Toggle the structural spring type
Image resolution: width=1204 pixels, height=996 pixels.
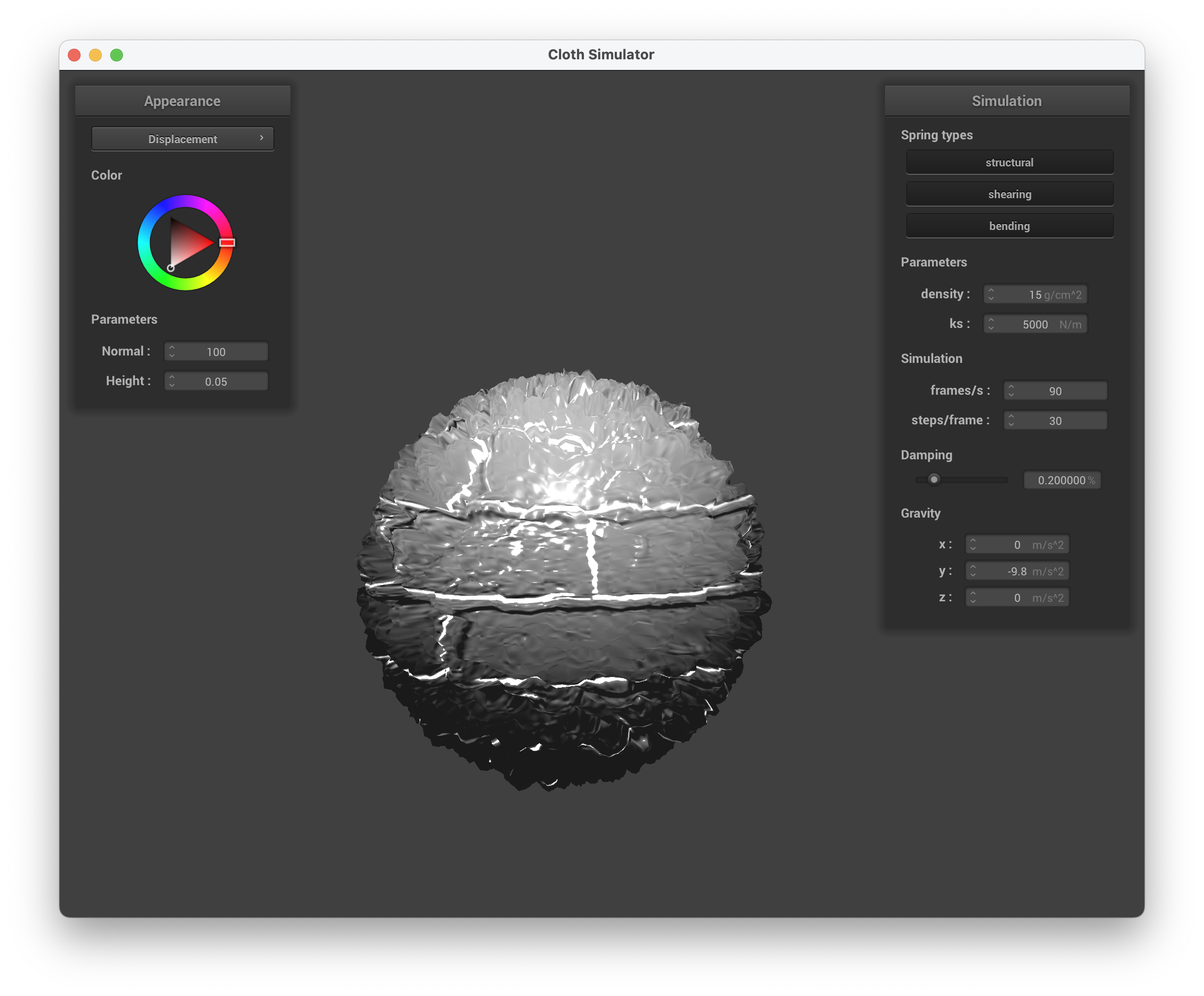coord(1009,162)
